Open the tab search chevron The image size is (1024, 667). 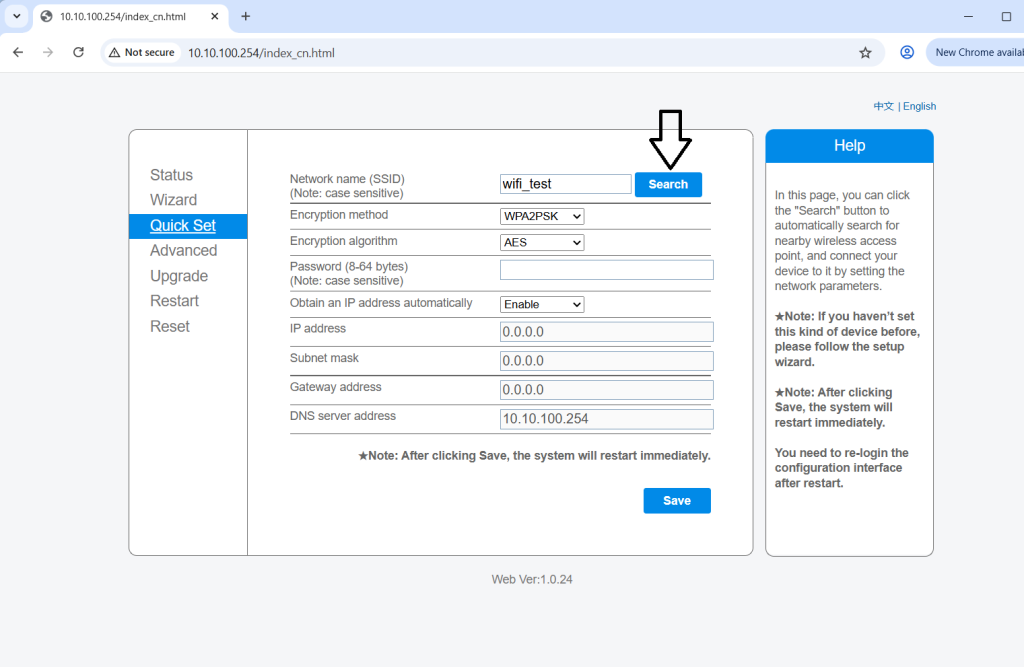[x=16, y=16]
